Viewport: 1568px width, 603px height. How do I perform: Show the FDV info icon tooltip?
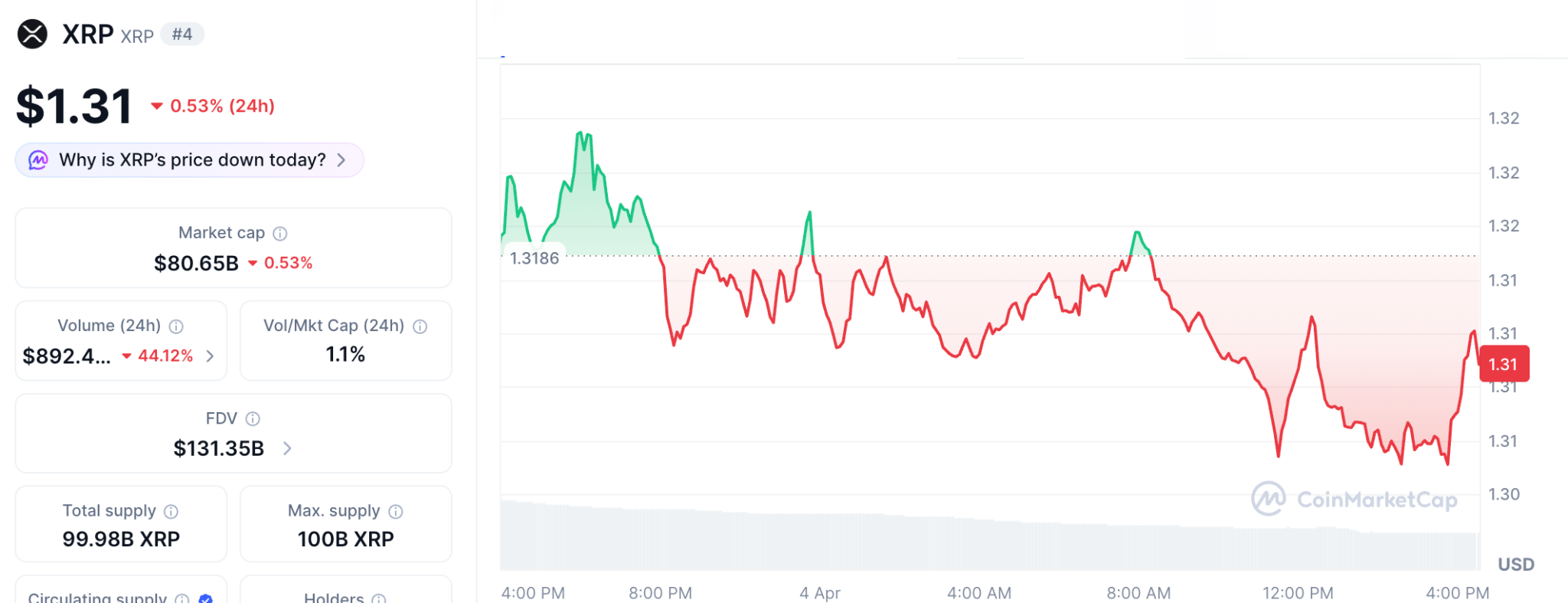[x=253, y=419]
